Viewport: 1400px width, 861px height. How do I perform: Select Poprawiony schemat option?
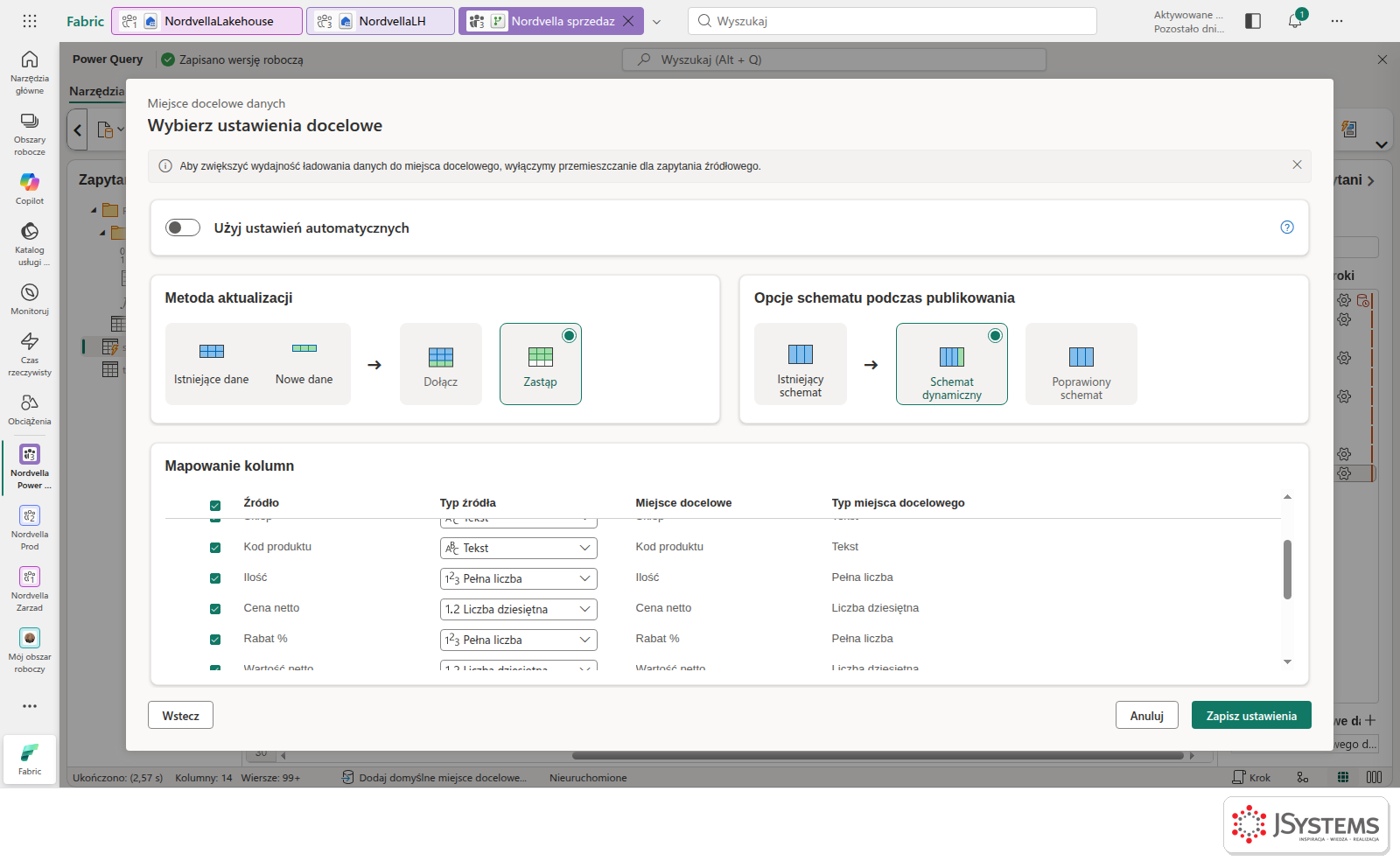[1081, 364]
